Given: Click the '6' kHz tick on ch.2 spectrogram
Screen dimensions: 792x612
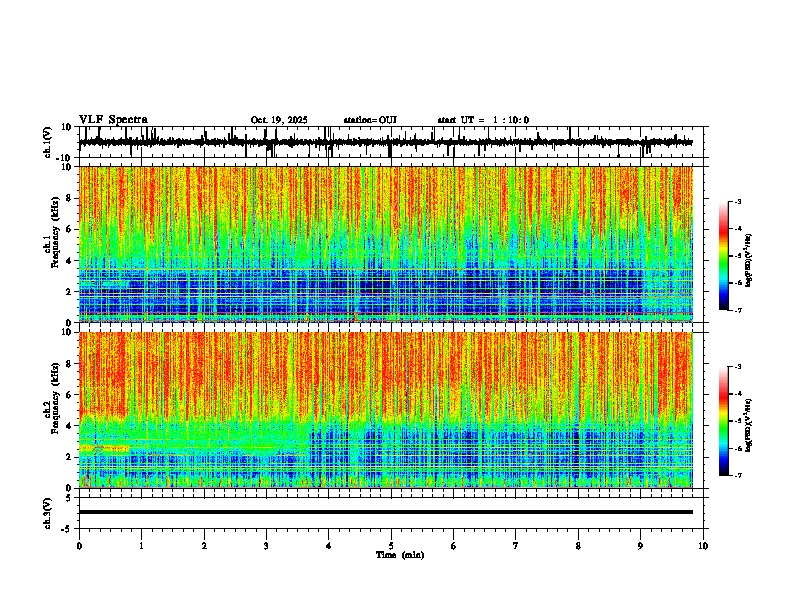Looking at the screenshot, I should click(70, 395).
